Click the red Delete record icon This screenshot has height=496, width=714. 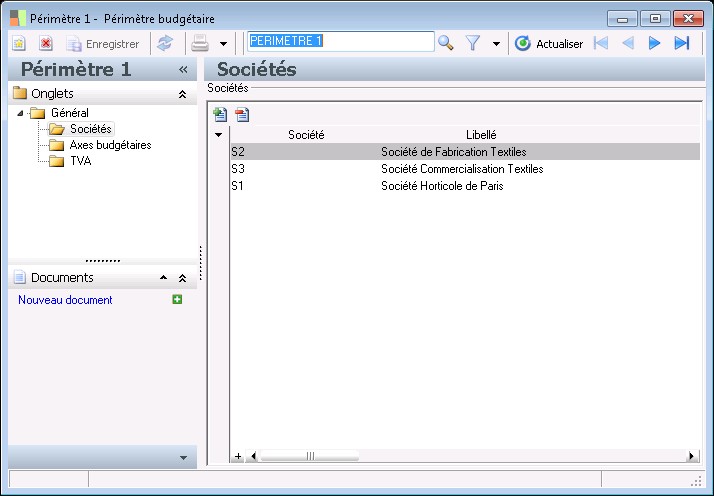pos(46,44)
